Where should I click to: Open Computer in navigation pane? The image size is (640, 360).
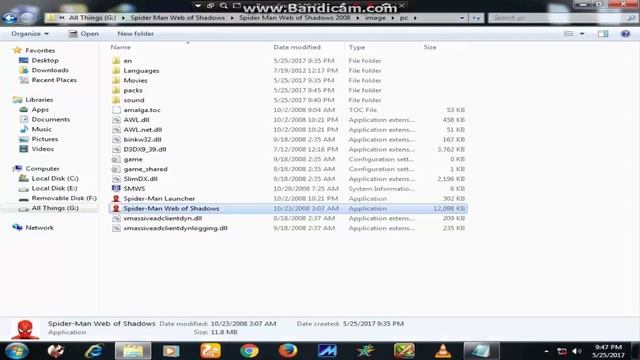42,169
